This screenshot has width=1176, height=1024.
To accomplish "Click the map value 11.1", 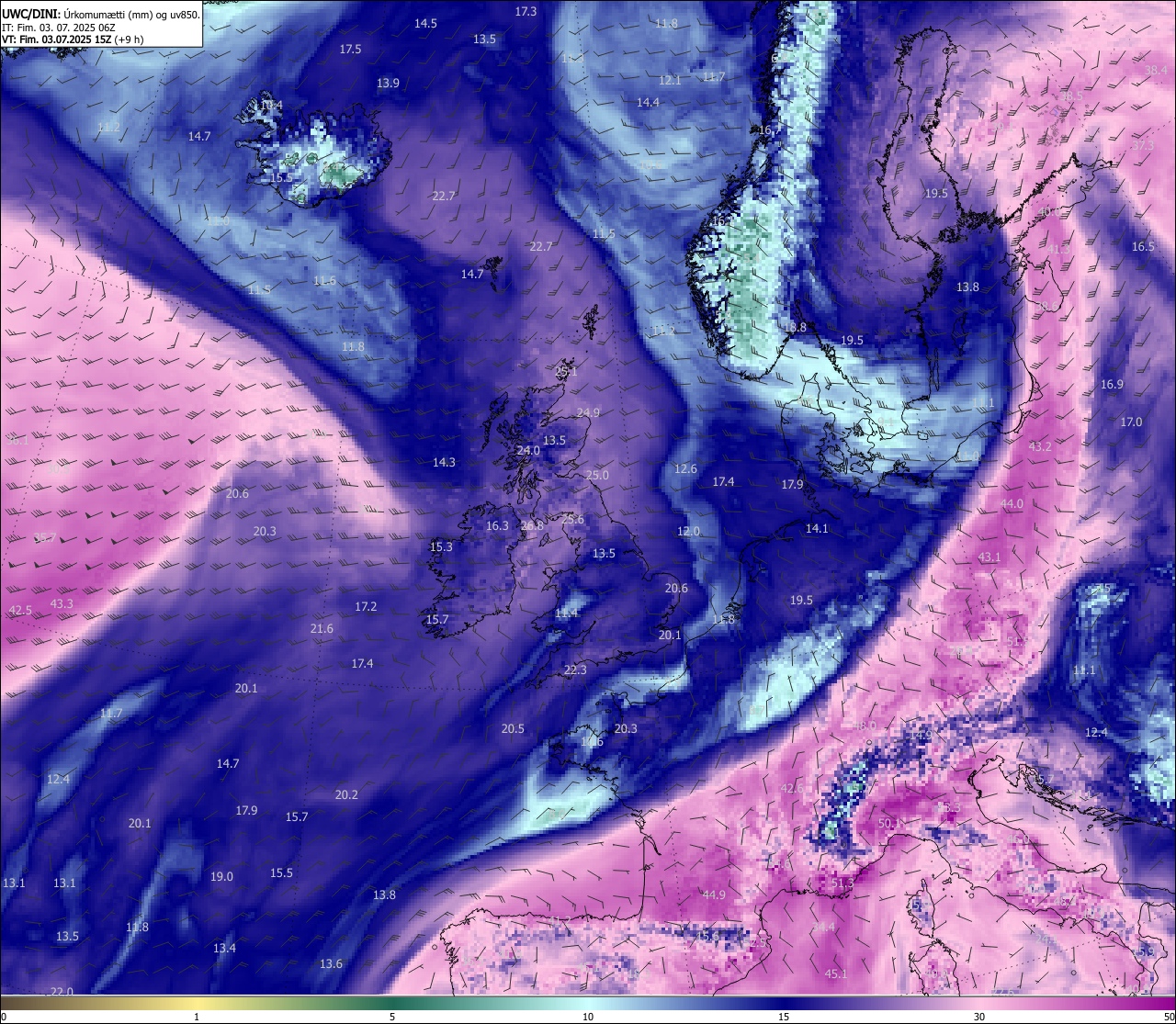I will pyautogui.click(x=1084, y=670).
